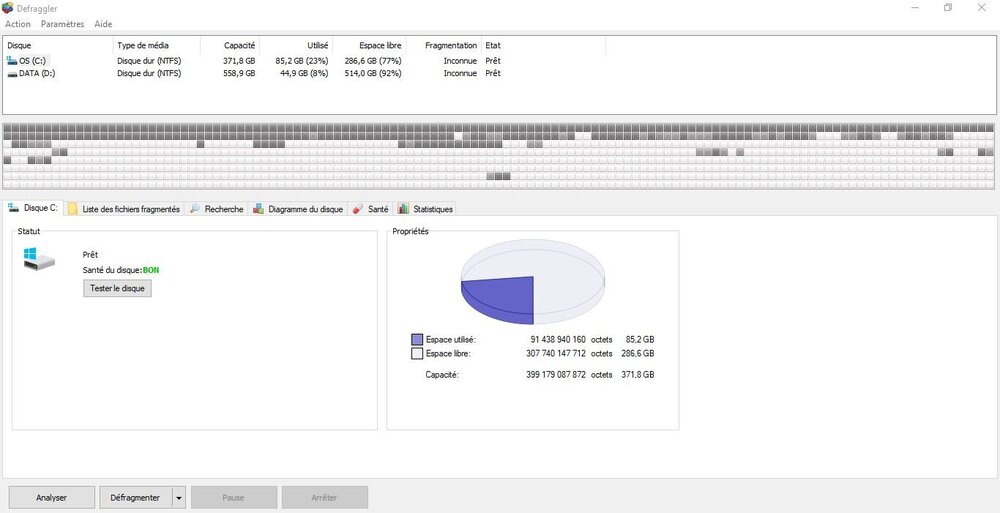Click the 286,6 GB (77%) free space cell
1000x513 pixels.
point(373,61)
